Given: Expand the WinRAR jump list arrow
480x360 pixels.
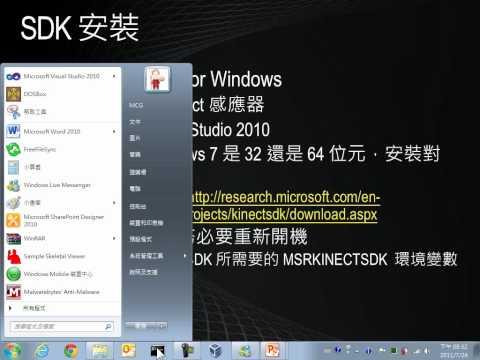Looking at the screenshot, I should (114, 238).
